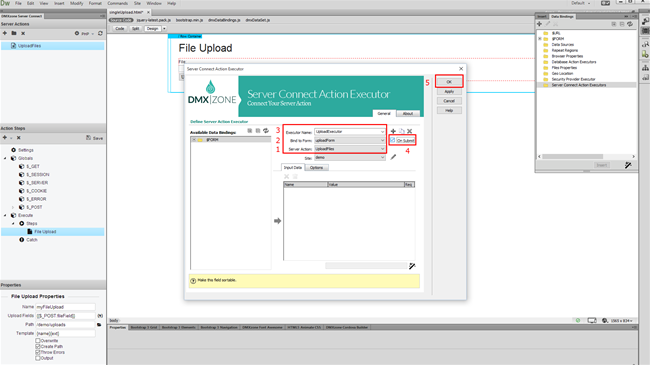Duplicate executor with copy icon in dialog
The image size is (650, 365).
coord(401,131)
